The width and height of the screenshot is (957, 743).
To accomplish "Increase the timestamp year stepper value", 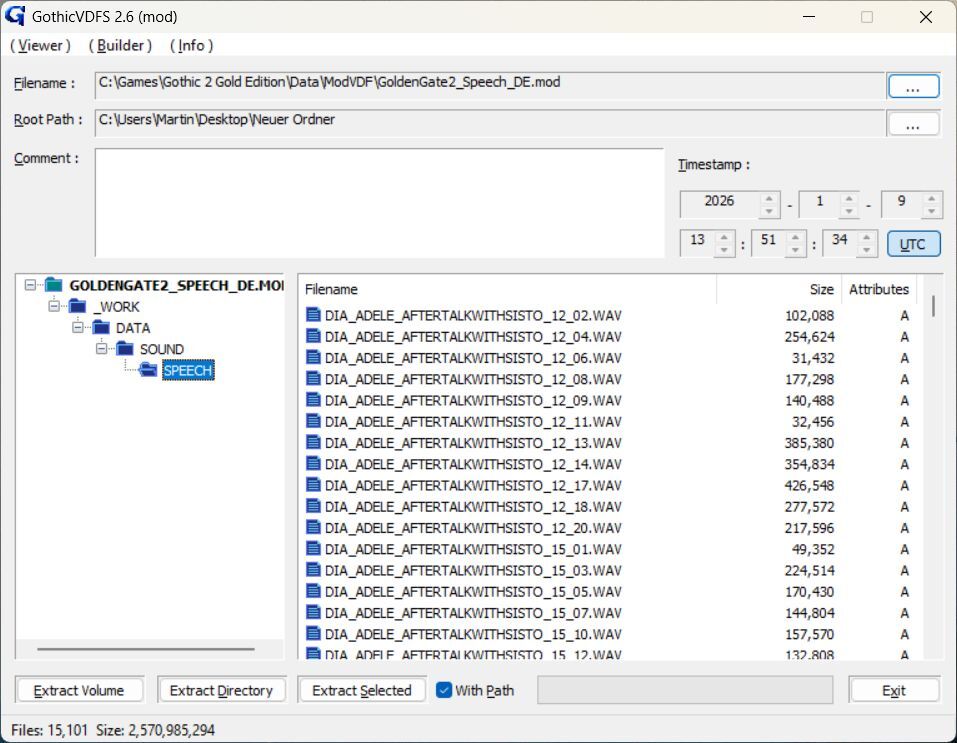I will click(x=769, y=198).
